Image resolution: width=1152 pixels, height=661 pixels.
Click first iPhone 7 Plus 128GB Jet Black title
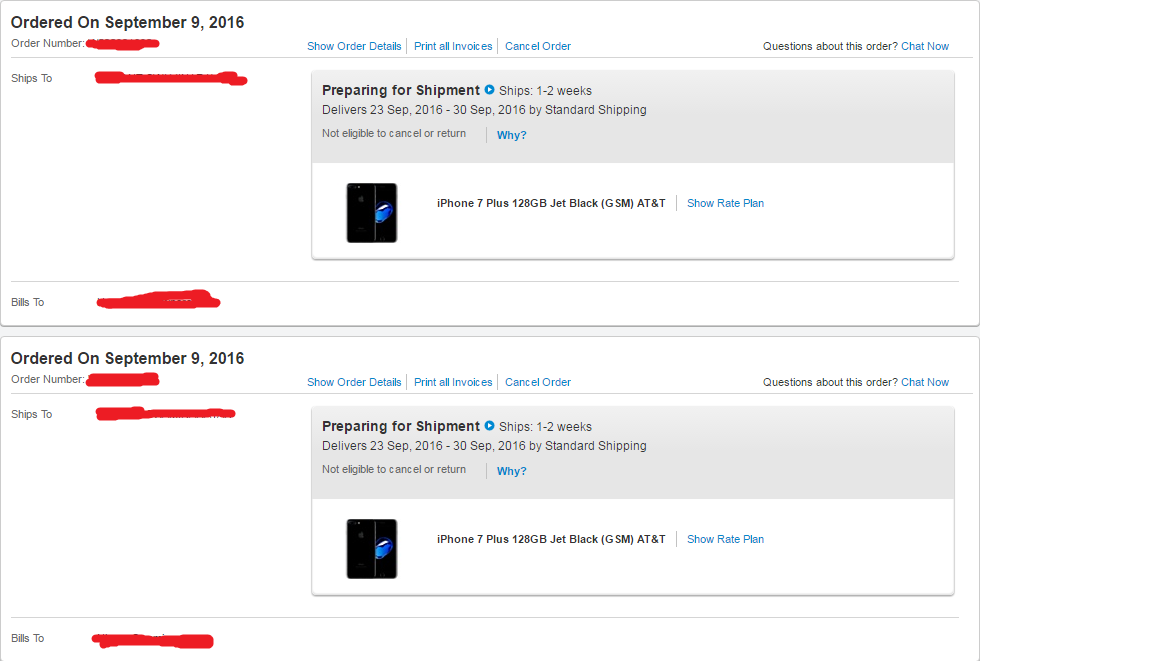click(551, 203)
